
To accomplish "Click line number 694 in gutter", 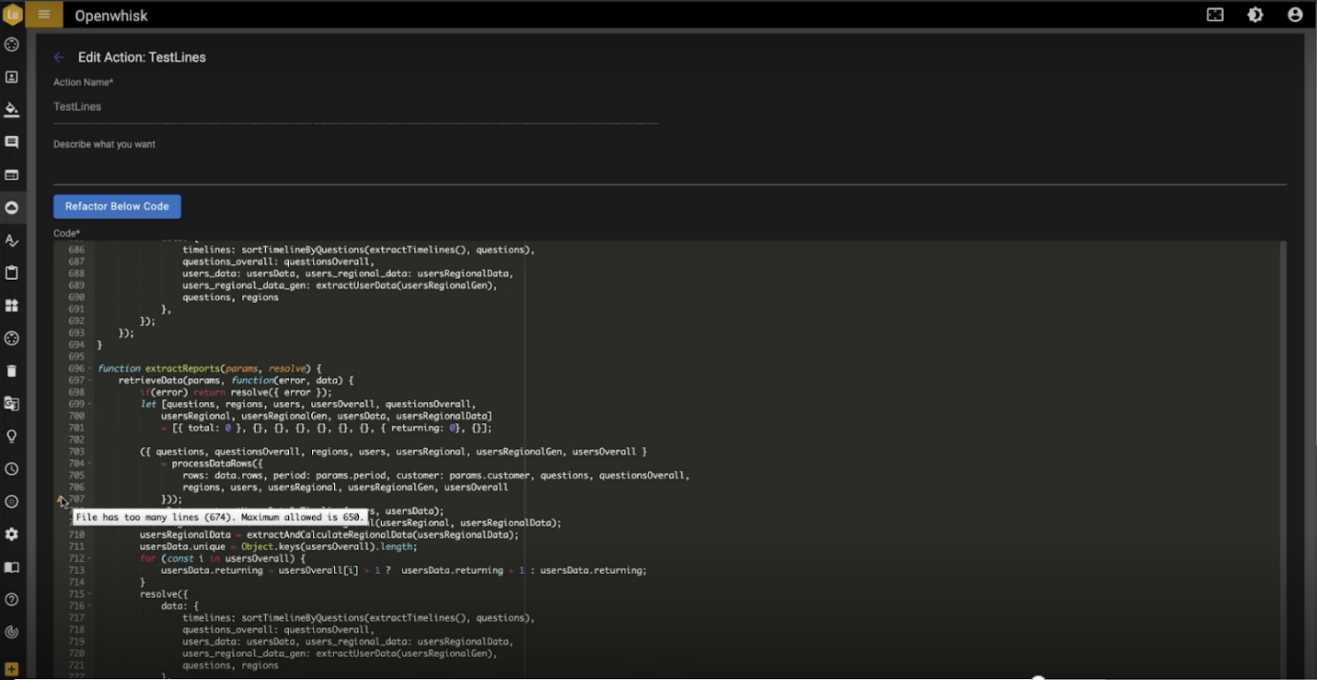I will (x=76, y=345).
